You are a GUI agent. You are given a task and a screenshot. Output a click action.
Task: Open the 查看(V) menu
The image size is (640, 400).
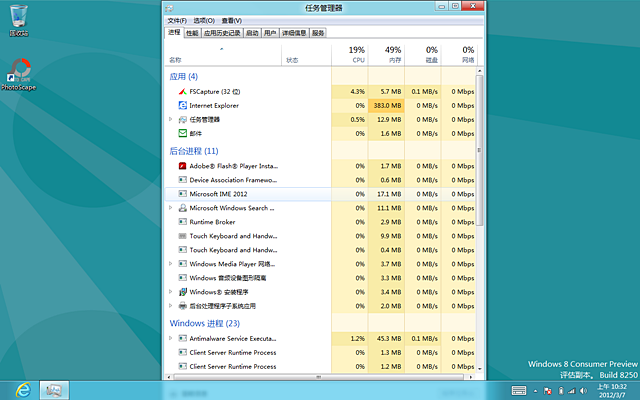tap(232, 20)
